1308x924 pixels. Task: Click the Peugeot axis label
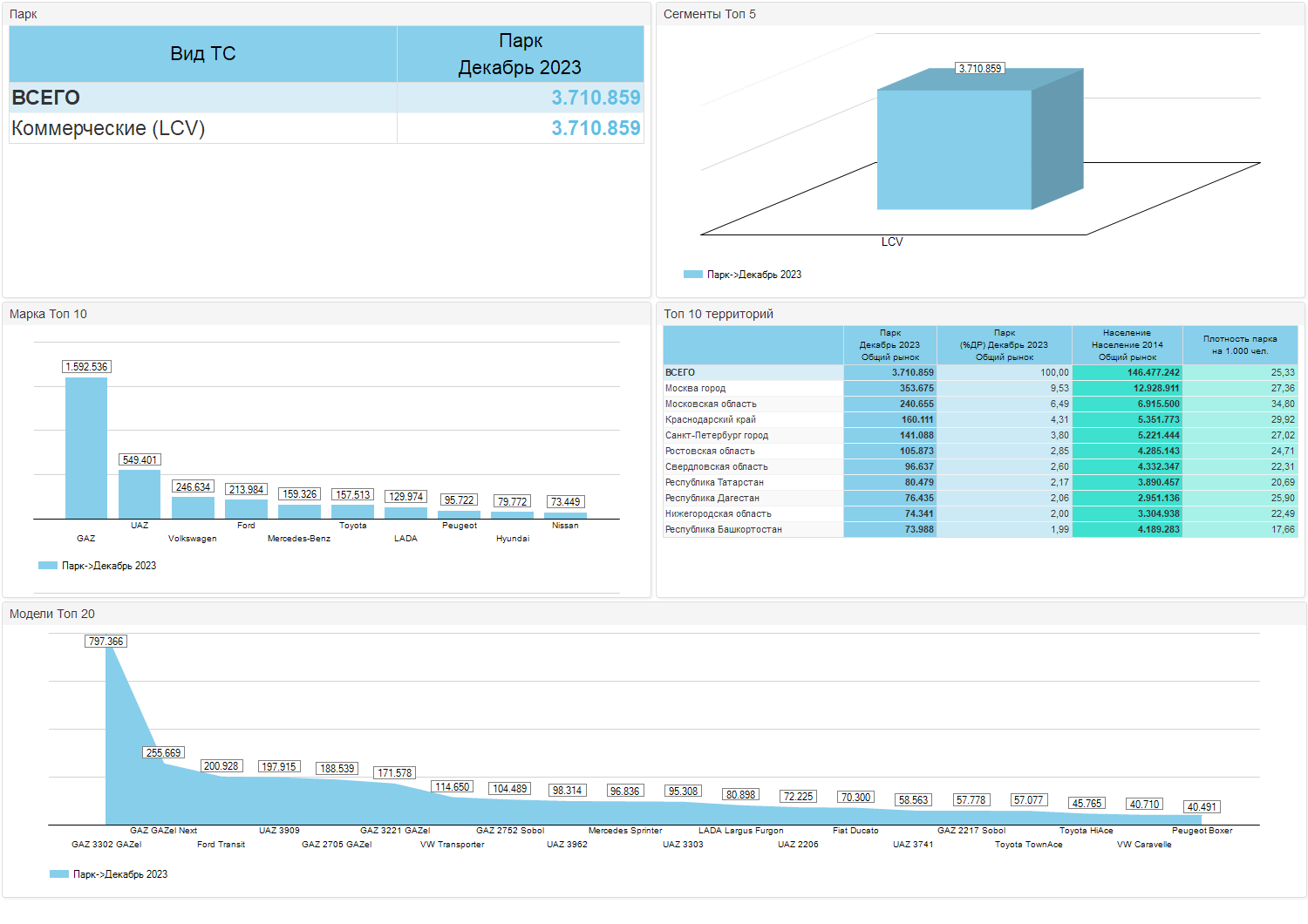click(460, 526)
